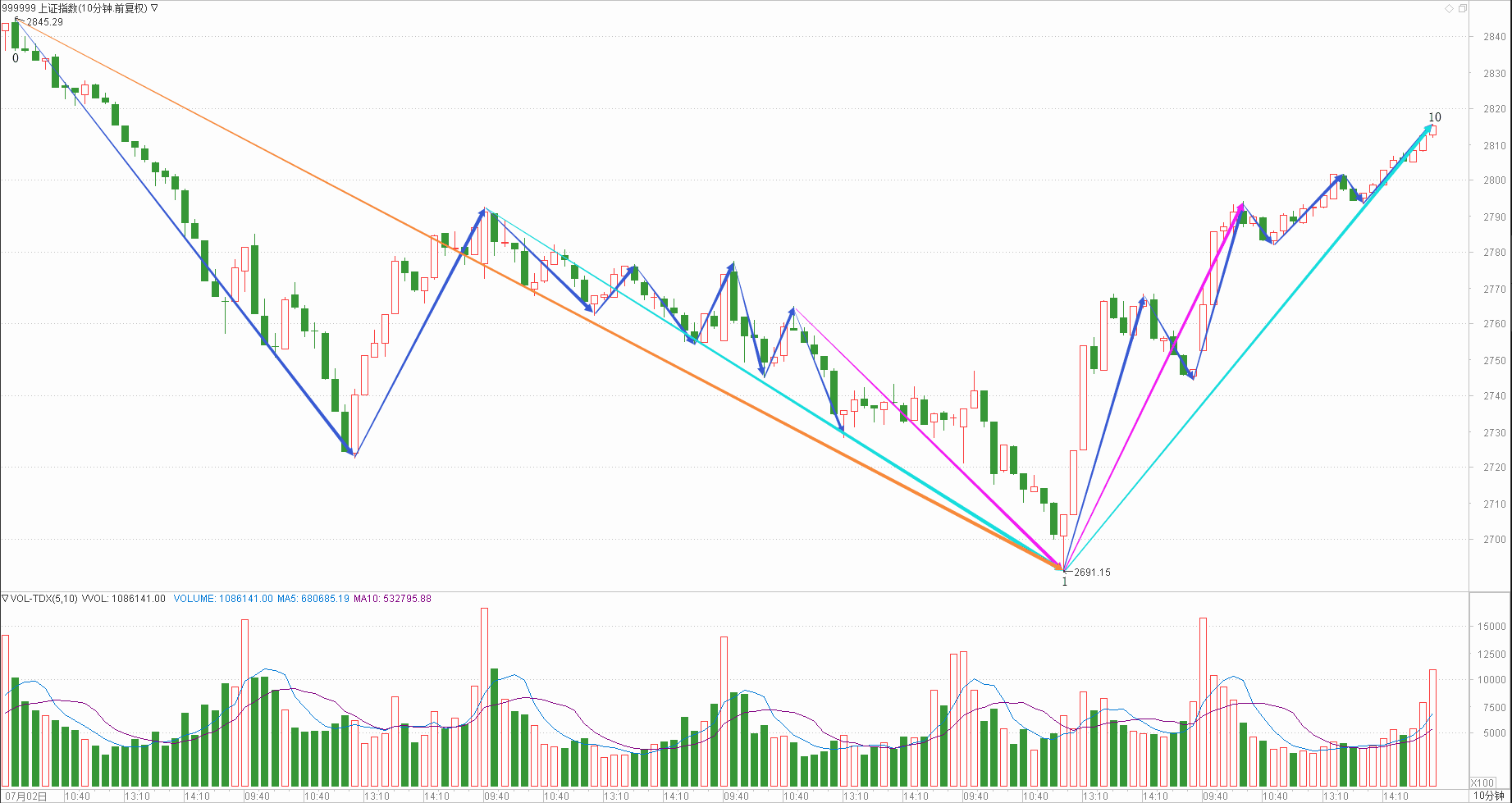This screenshot has height=803, width=1512.
Task: Click the overlapping-squares window icon at top-right
Action: point(1462,8)
